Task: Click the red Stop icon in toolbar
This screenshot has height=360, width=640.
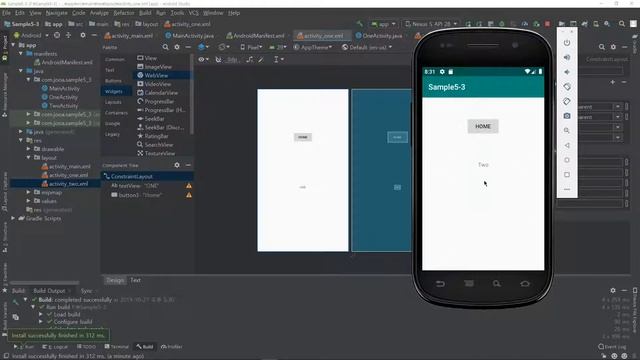Action: point(547,24)
